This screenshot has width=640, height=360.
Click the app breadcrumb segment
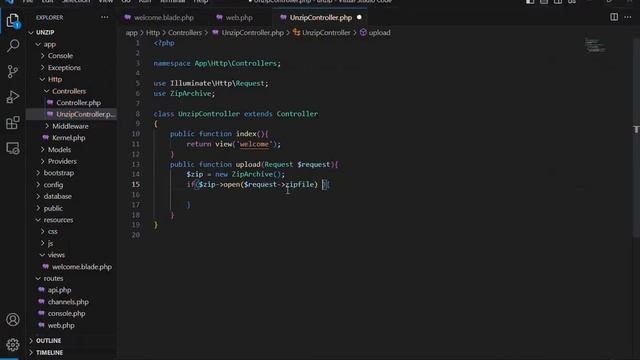pos(131,33)
